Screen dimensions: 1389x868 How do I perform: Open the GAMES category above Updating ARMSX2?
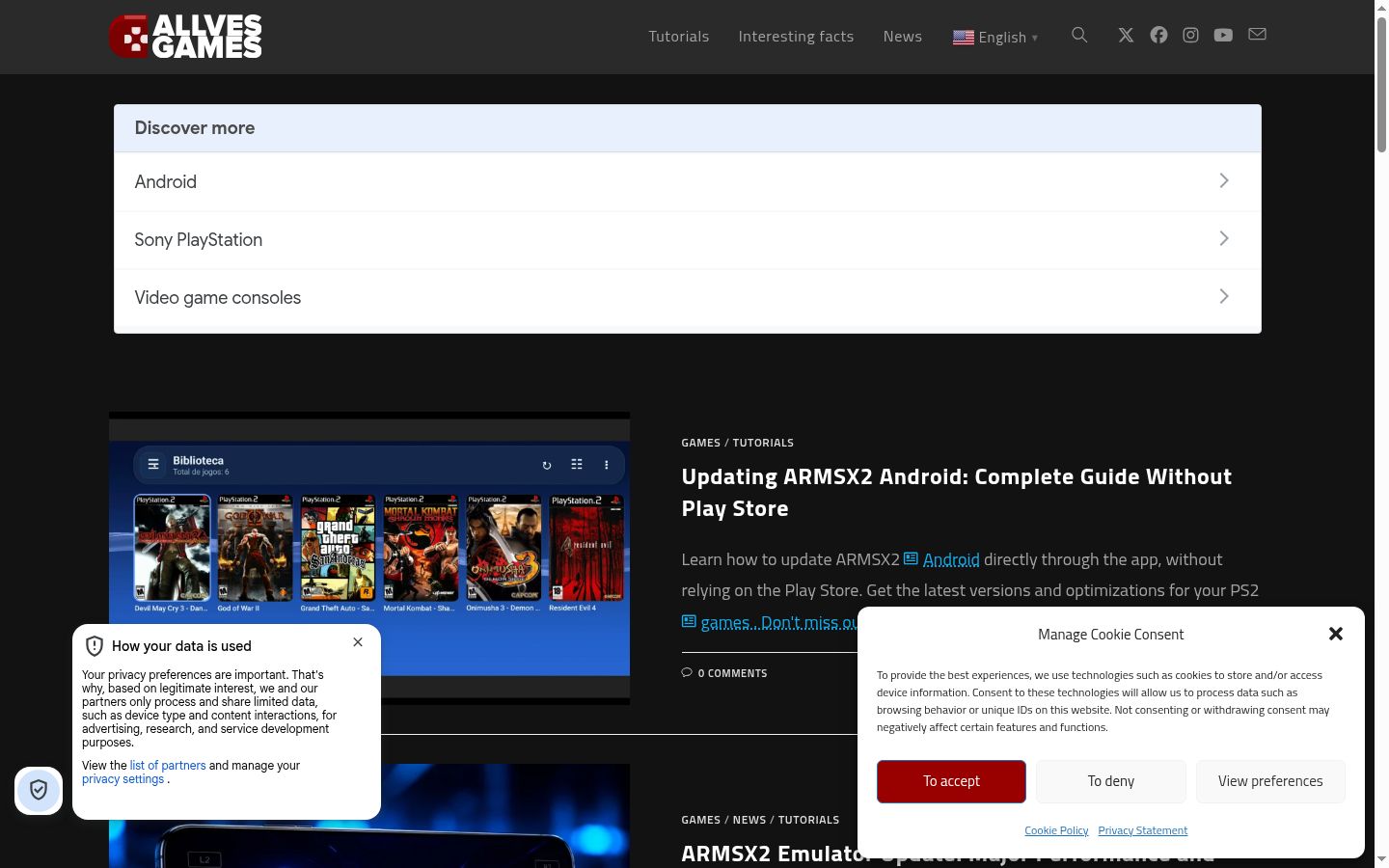700,443
